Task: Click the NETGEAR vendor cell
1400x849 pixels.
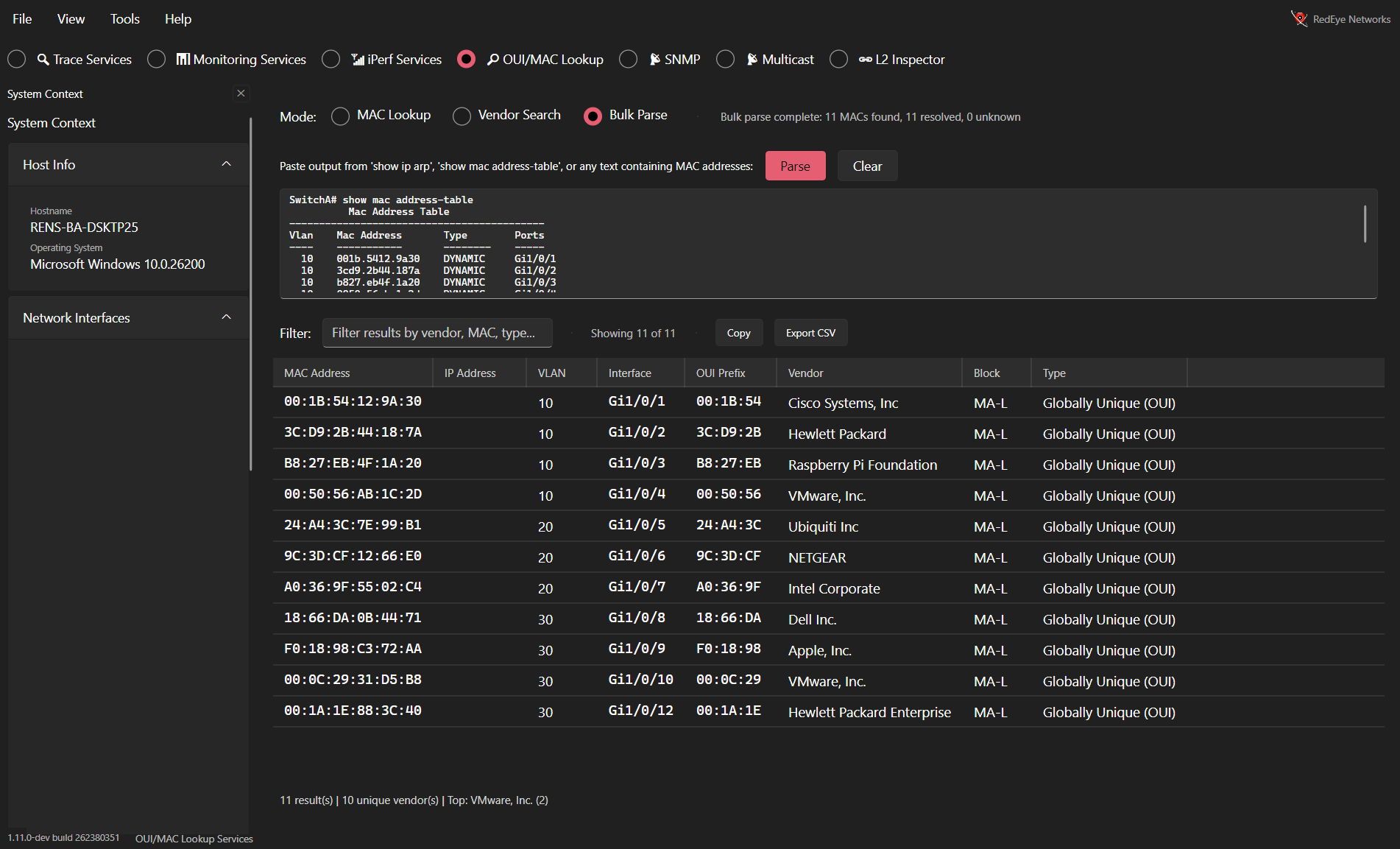Action: 817,557
